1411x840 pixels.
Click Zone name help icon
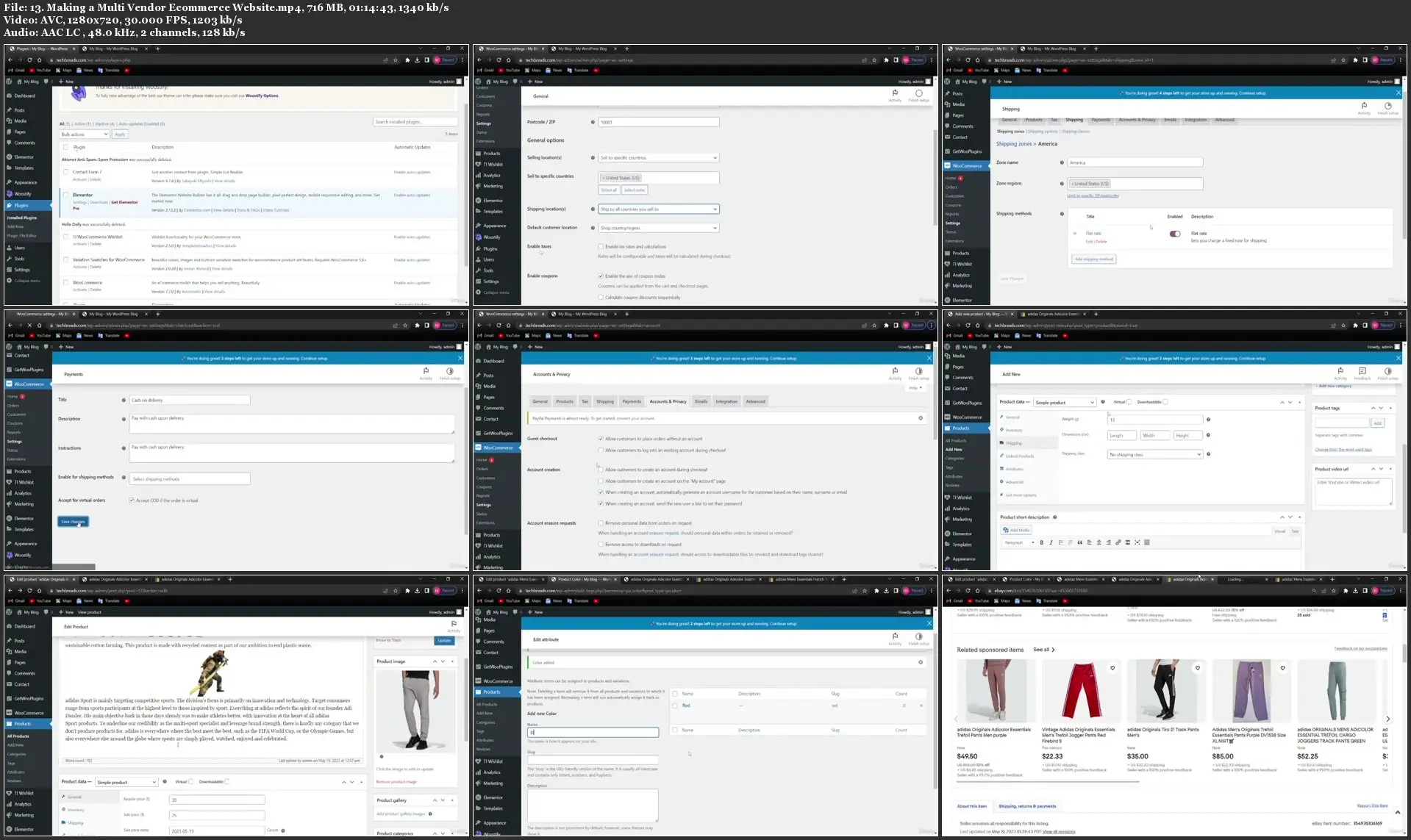pyautogui.click(x=1062, y=162)
